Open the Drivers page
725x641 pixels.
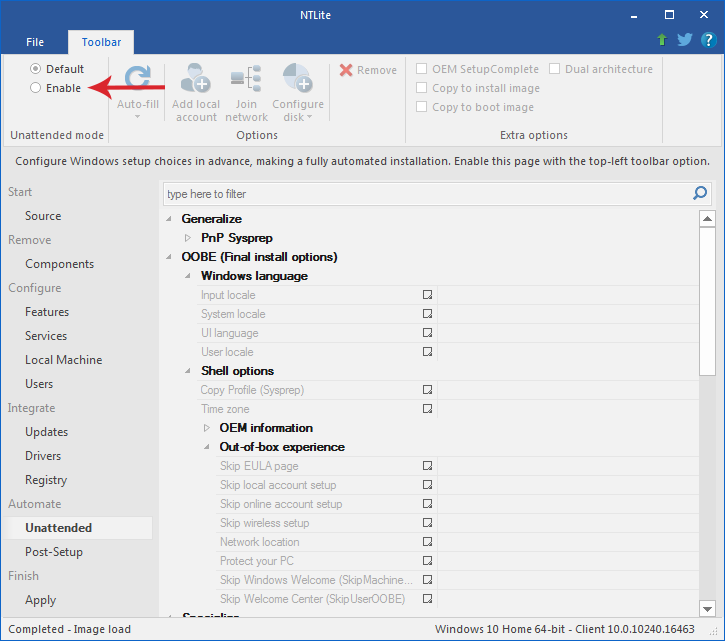[43, 456]
